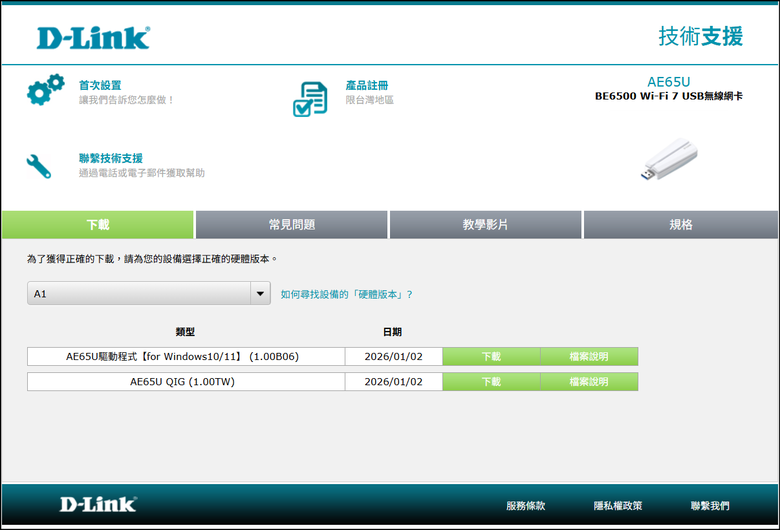Click the AE65U product model title
780x530 pixels.
pos(669,82)
